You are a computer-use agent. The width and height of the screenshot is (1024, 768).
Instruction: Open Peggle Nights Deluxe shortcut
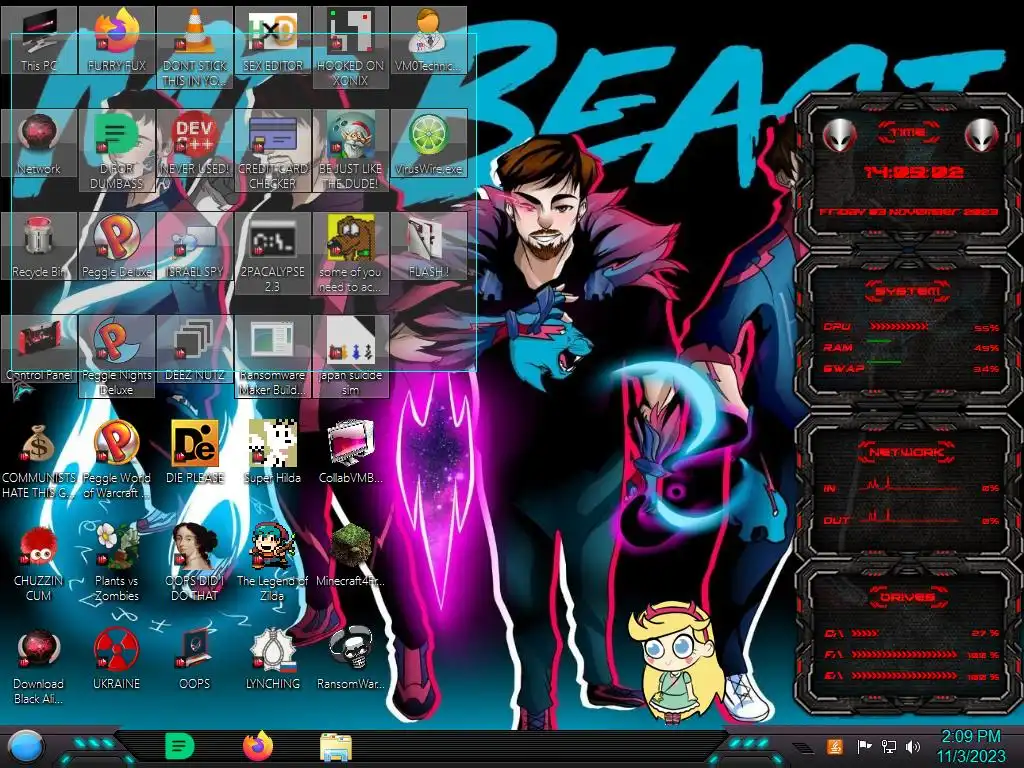pyautogui.click(x=117, y=357)
